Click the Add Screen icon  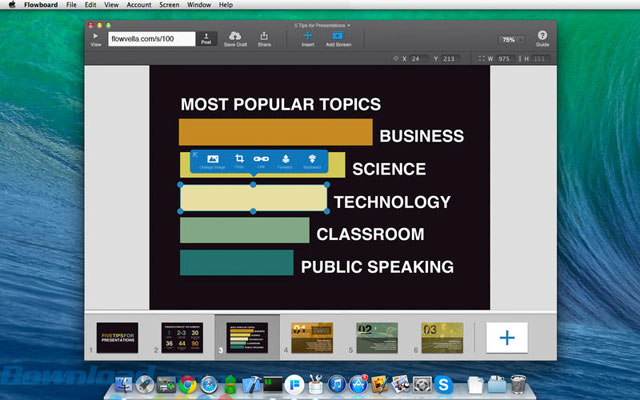[x=337, y=35]
